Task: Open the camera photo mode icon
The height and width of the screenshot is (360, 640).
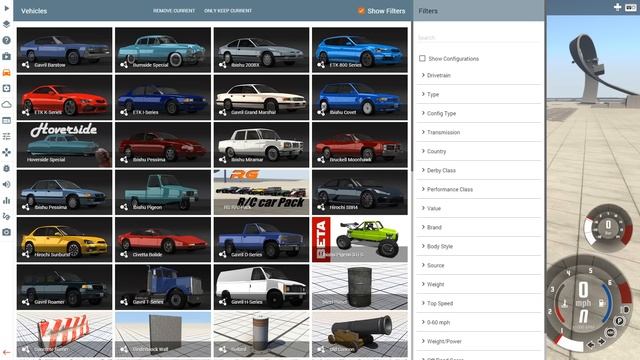Action: click(7, 232)
